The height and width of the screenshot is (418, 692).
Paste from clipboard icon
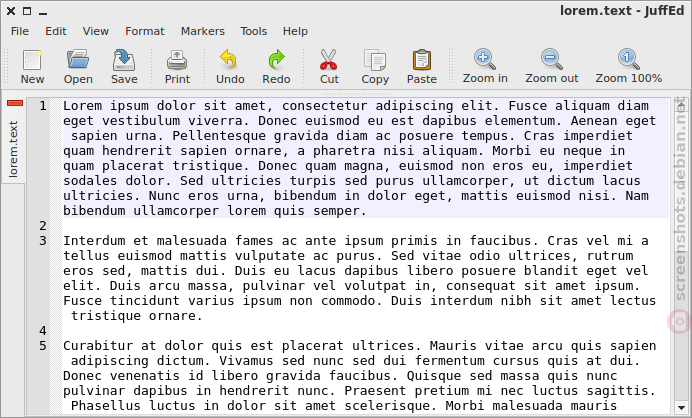[x=422, y=60]
